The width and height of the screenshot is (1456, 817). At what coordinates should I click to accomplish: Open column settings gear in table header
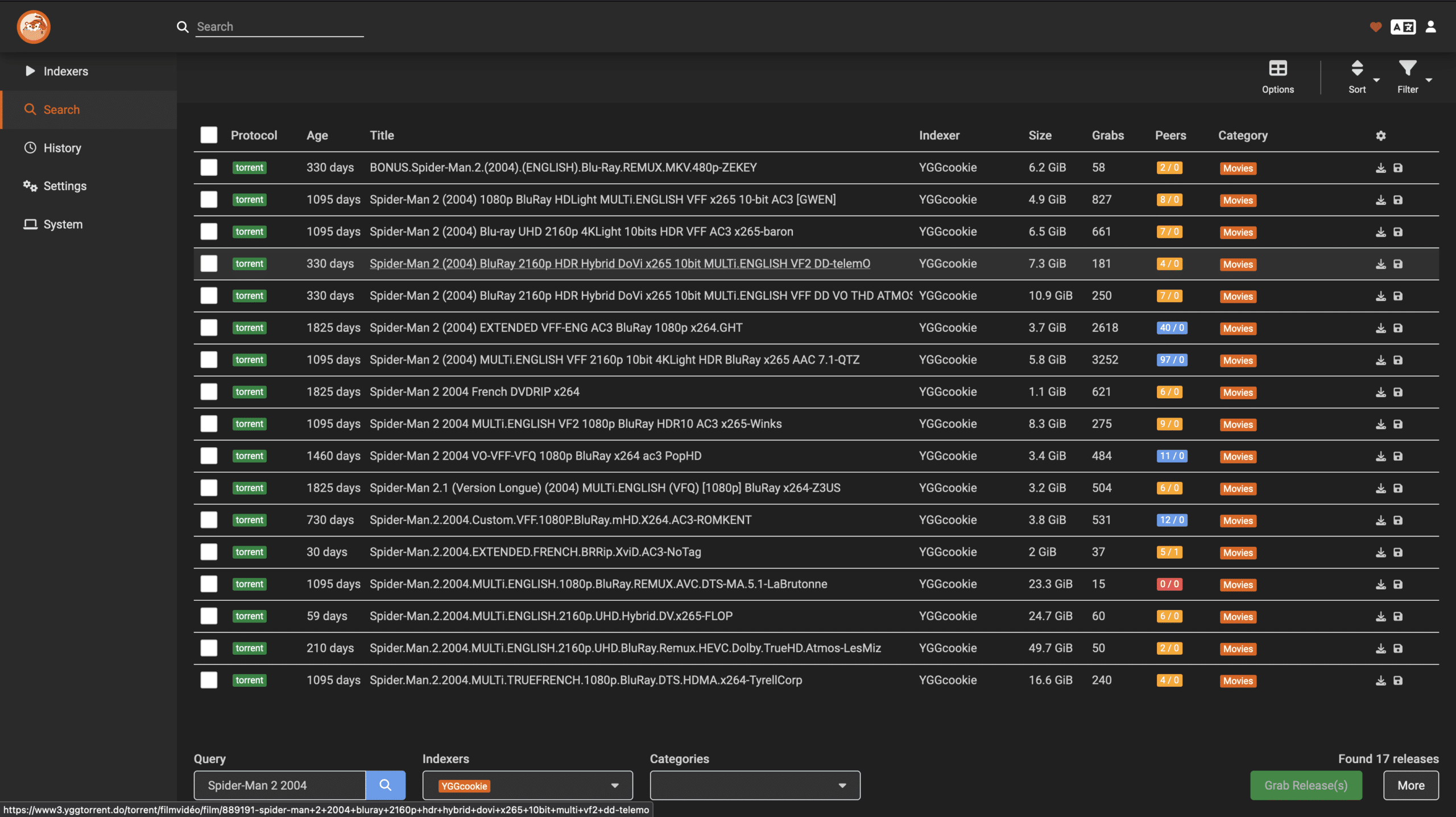pyautogui.click(x=1381, y=135)
